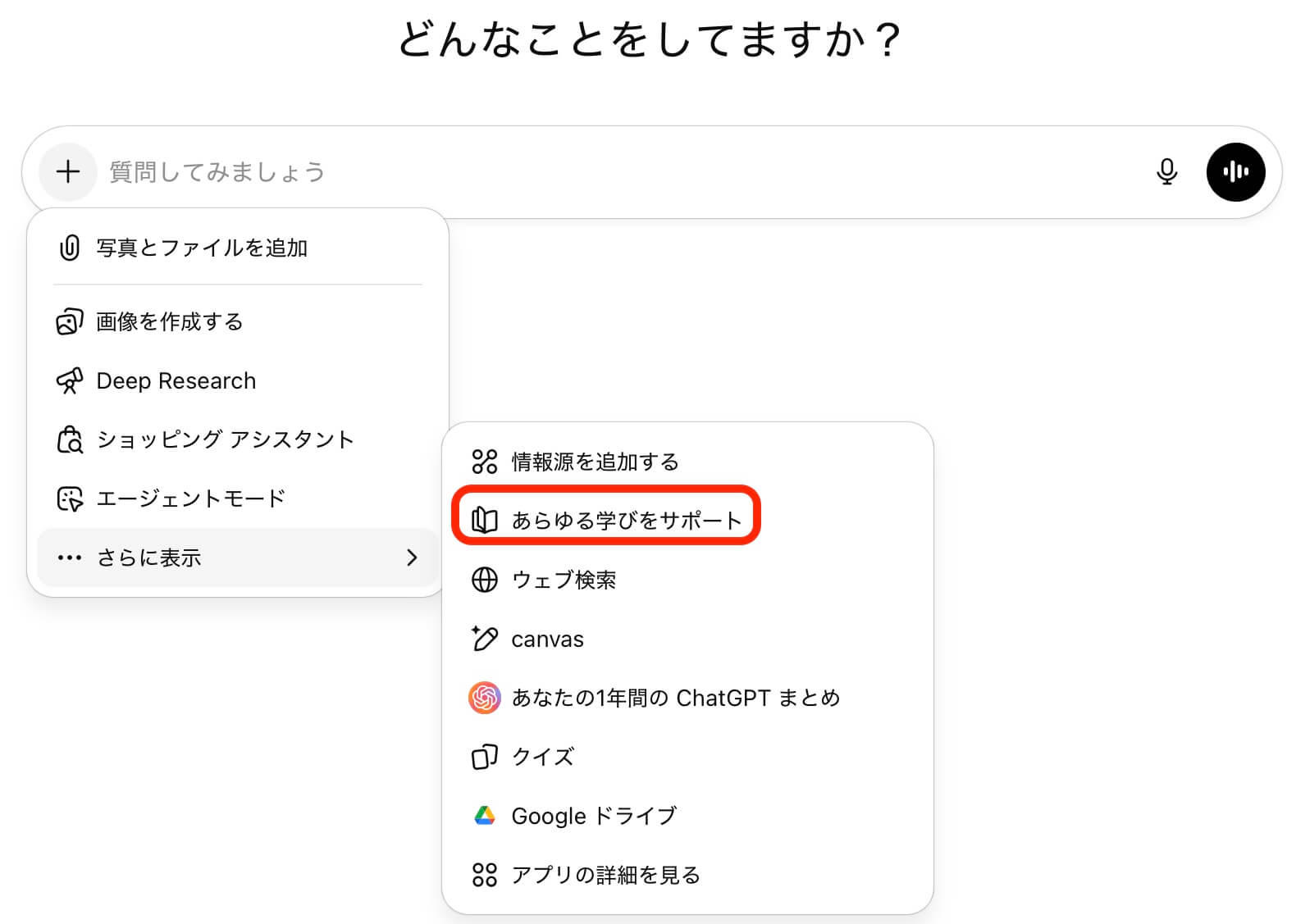Click the globe icon for web search
This screenshot has width=1296, height=924.
pyautogui.click(x=485, y=580)
